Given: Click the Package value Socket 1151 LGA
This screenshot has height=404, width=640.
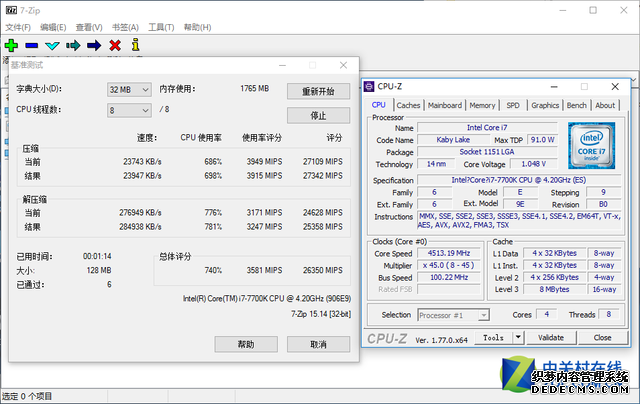Looking at the screenshot, I should (x=487, y=152).
